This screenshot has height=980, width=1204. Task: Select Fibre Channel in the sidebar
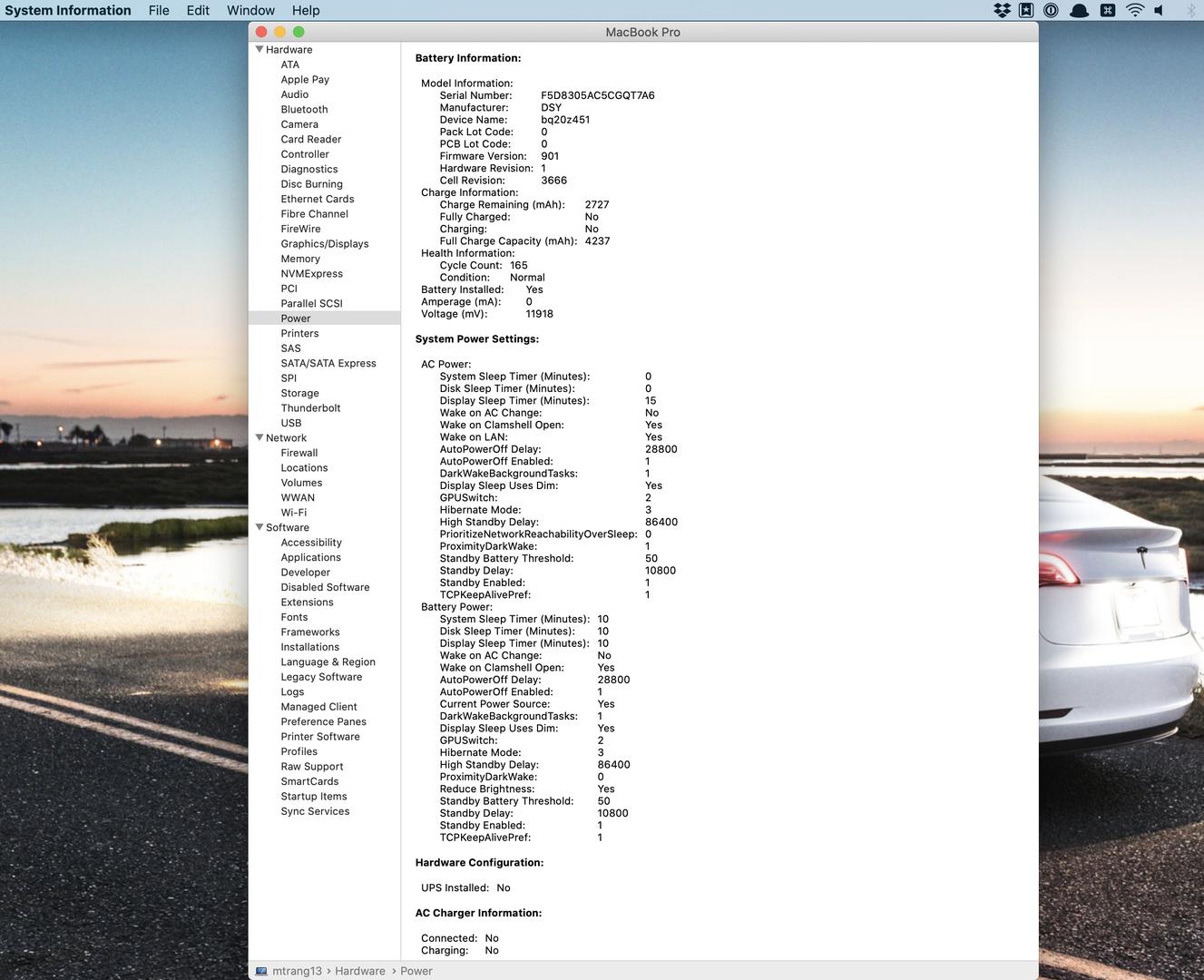click(x=315, y=214)
